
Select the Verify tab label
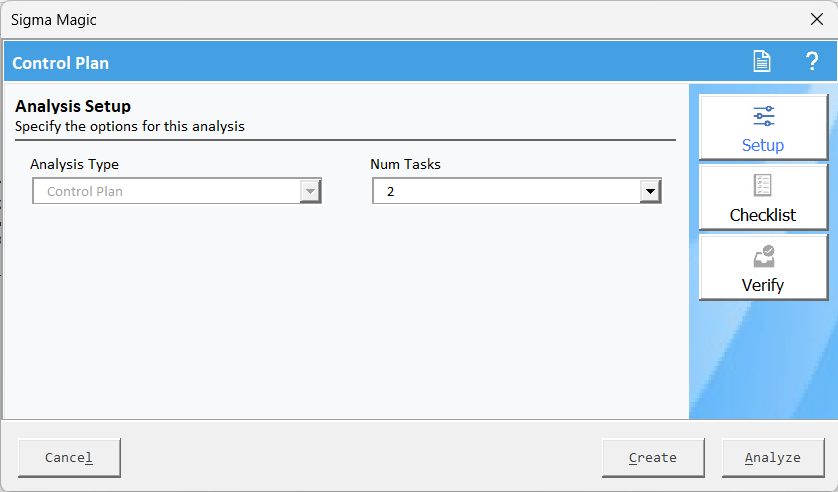763,285
